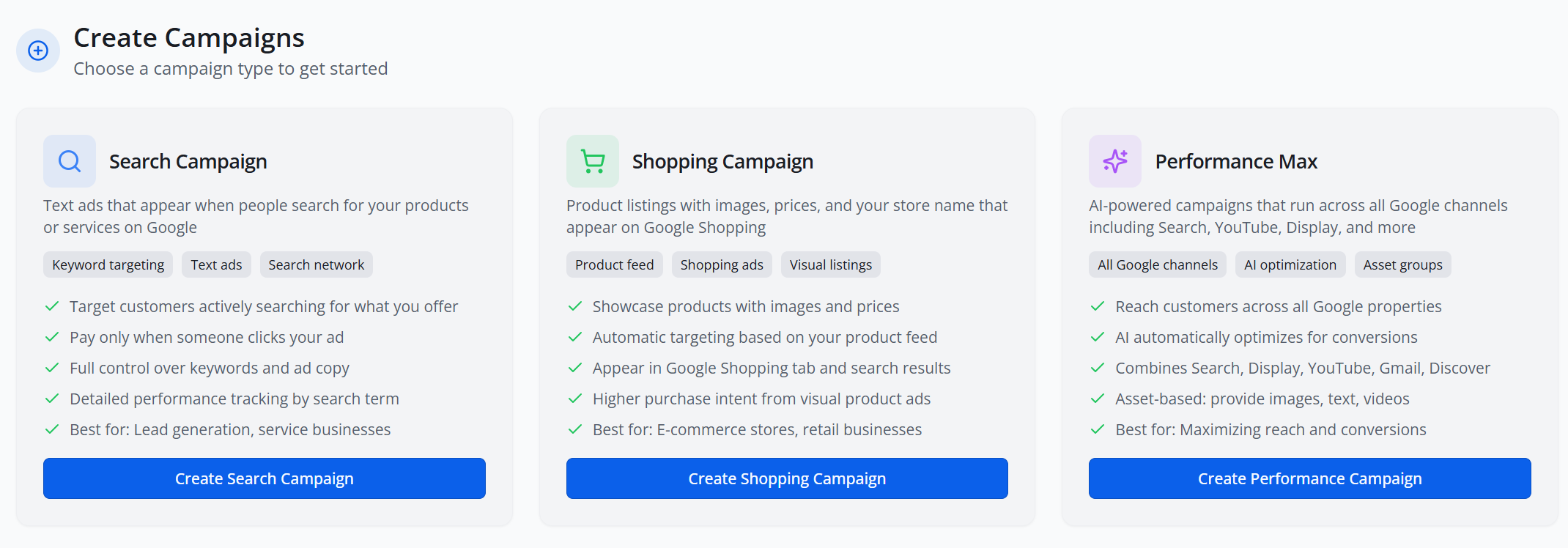The image size is (1568, 548).
Task: Click the 'Text ads' chip
Action: [216, 264]
